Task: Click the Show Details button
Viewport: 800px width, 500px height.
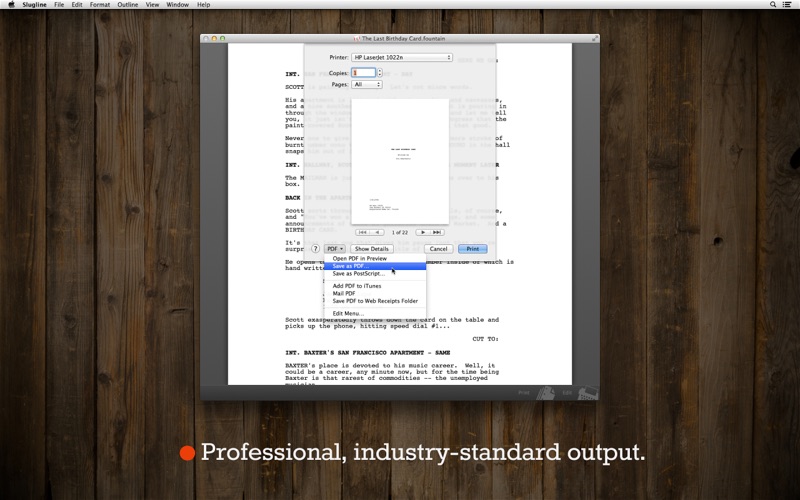Action: pos(371,249)
